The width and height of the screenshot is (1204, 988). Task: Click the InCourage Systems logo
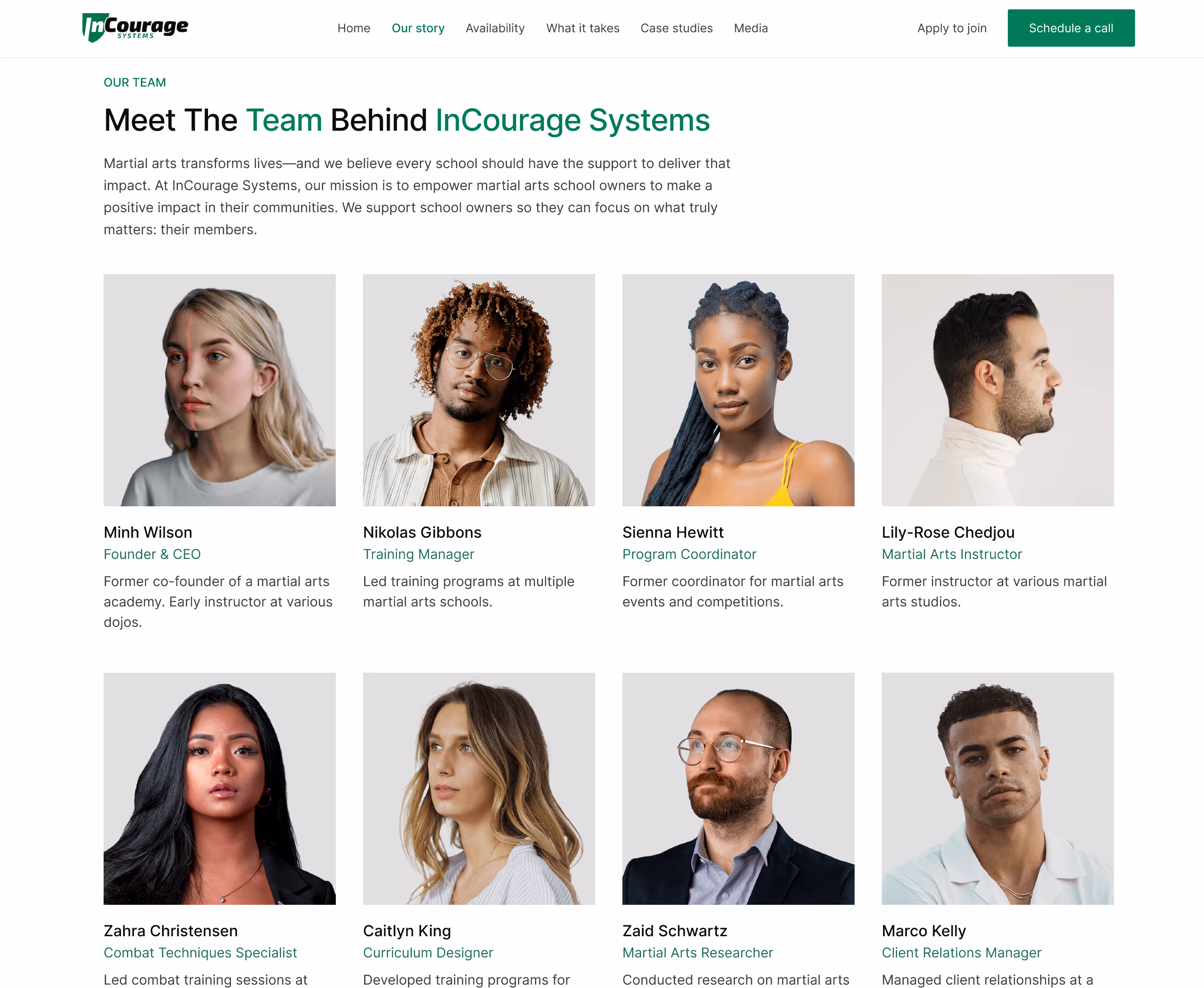(x=135, y=28)
